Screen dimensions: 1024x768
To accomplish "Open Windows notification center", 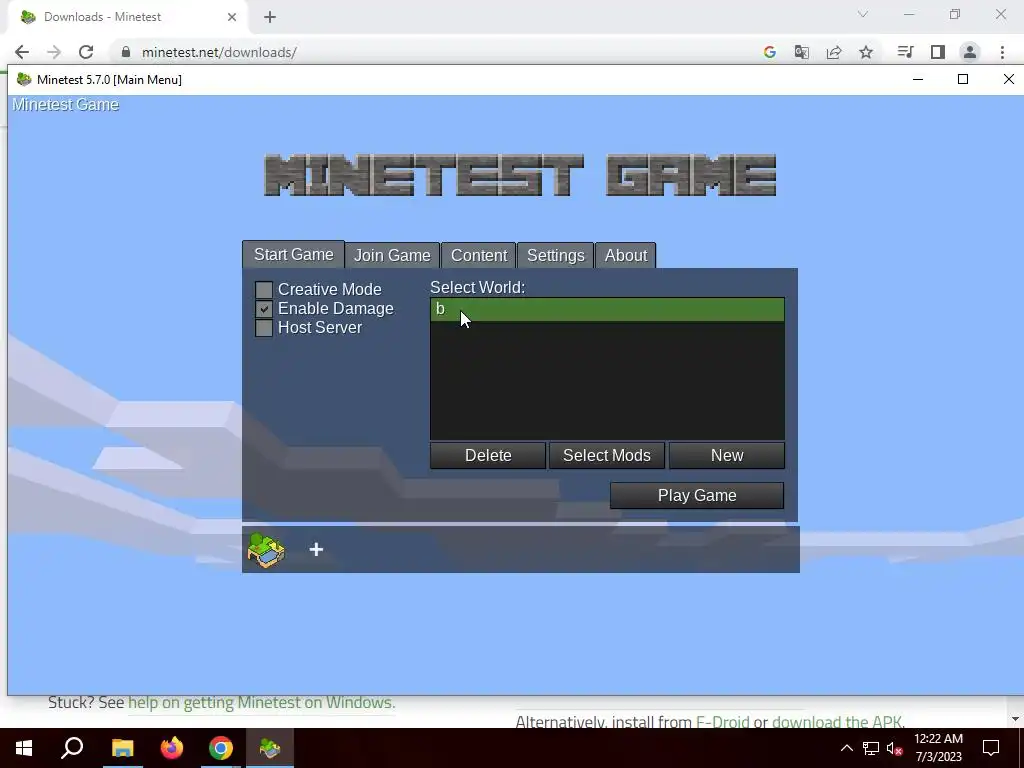I will coord(991,748).
